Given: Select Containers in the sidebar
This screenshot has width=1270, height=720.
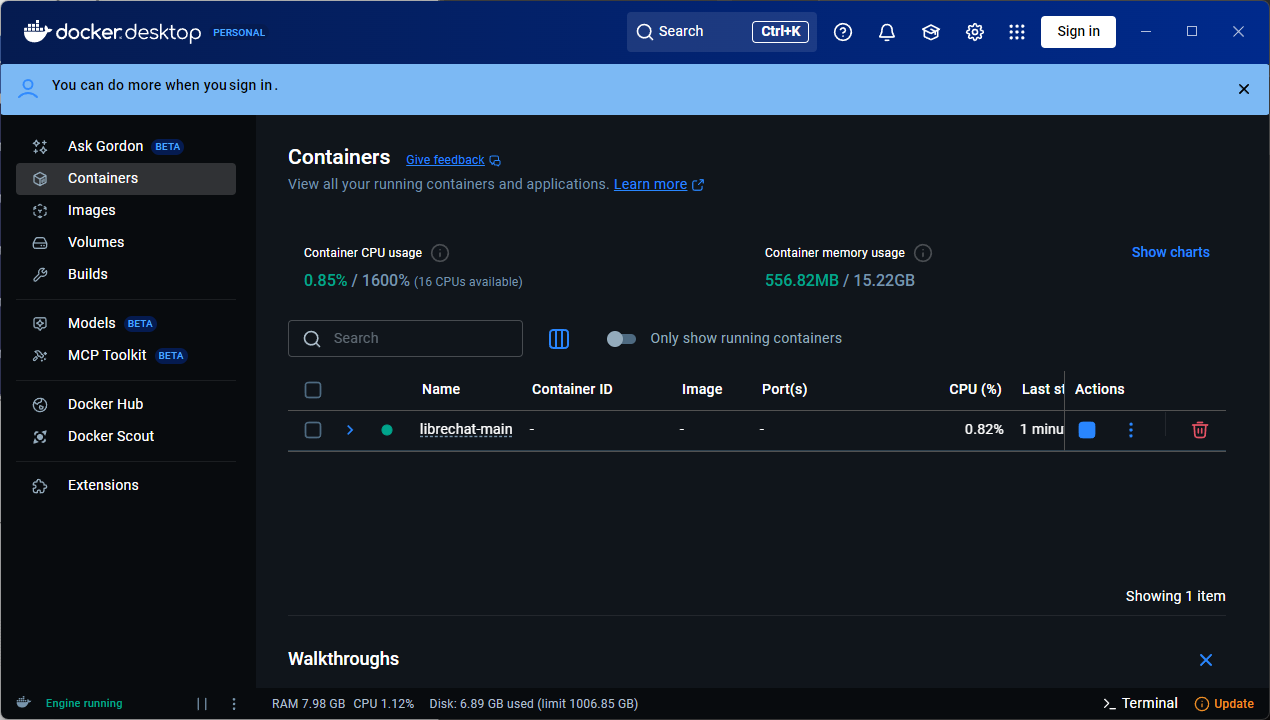Looking at the screenshot, I should [x=126, y=178].
